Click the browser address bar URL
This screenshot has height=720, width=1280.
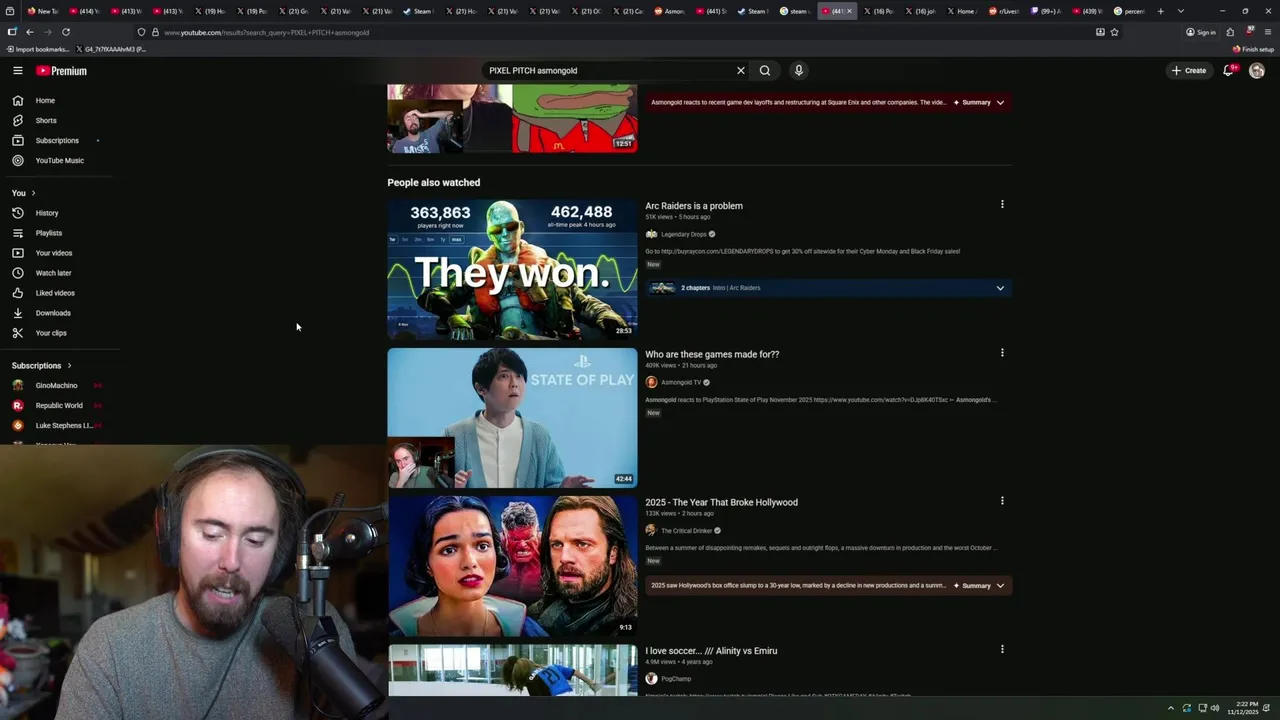266,32
